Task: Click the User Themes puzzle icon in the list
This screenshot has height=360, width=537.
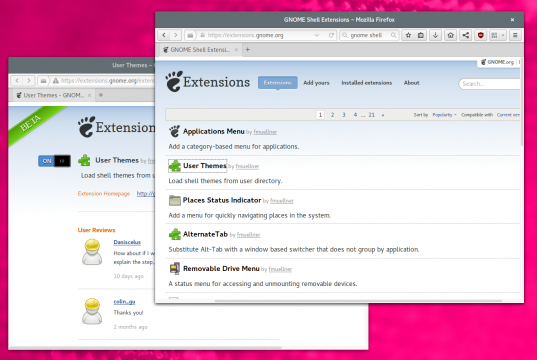Action: point(175,166)
